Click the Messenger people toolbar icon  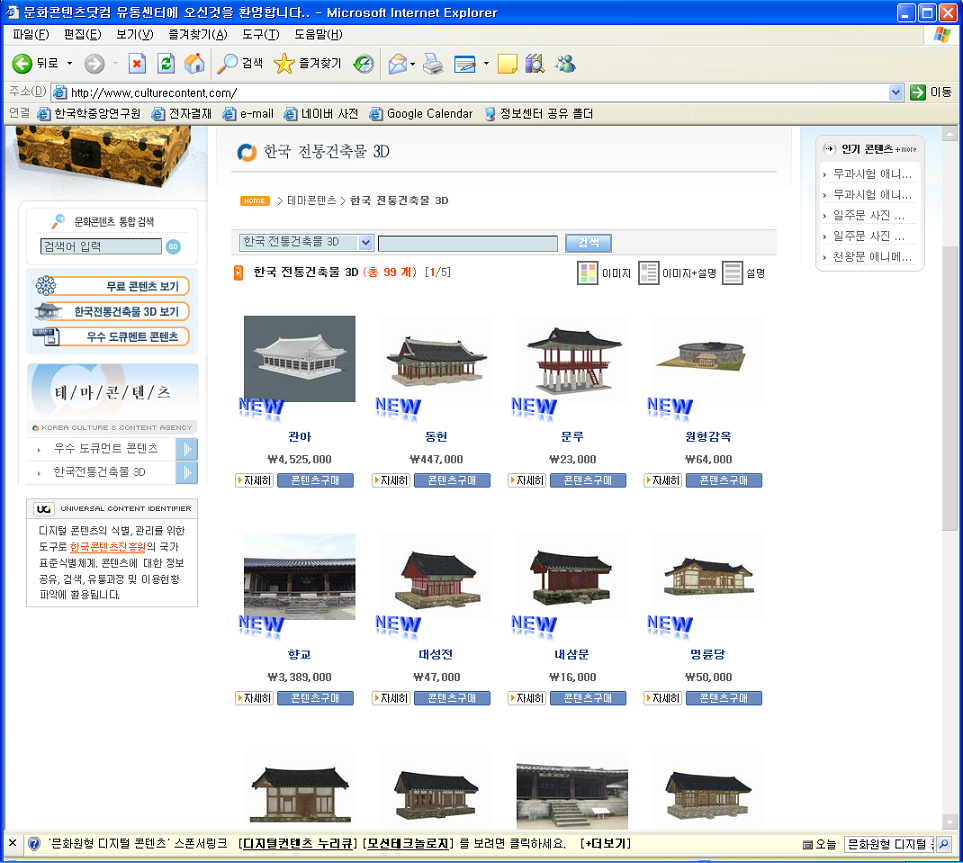pyautogui.click(x=565, y=63)
